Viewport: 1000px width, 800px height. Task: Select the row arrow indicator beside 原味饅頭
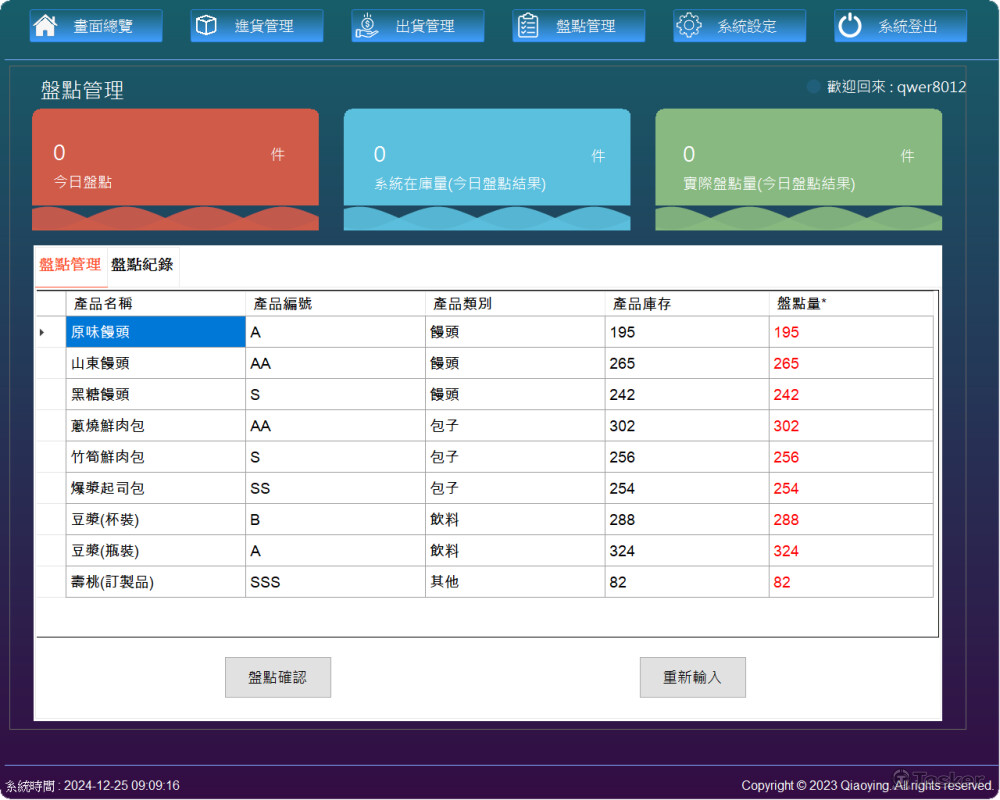tap(42, 332)
